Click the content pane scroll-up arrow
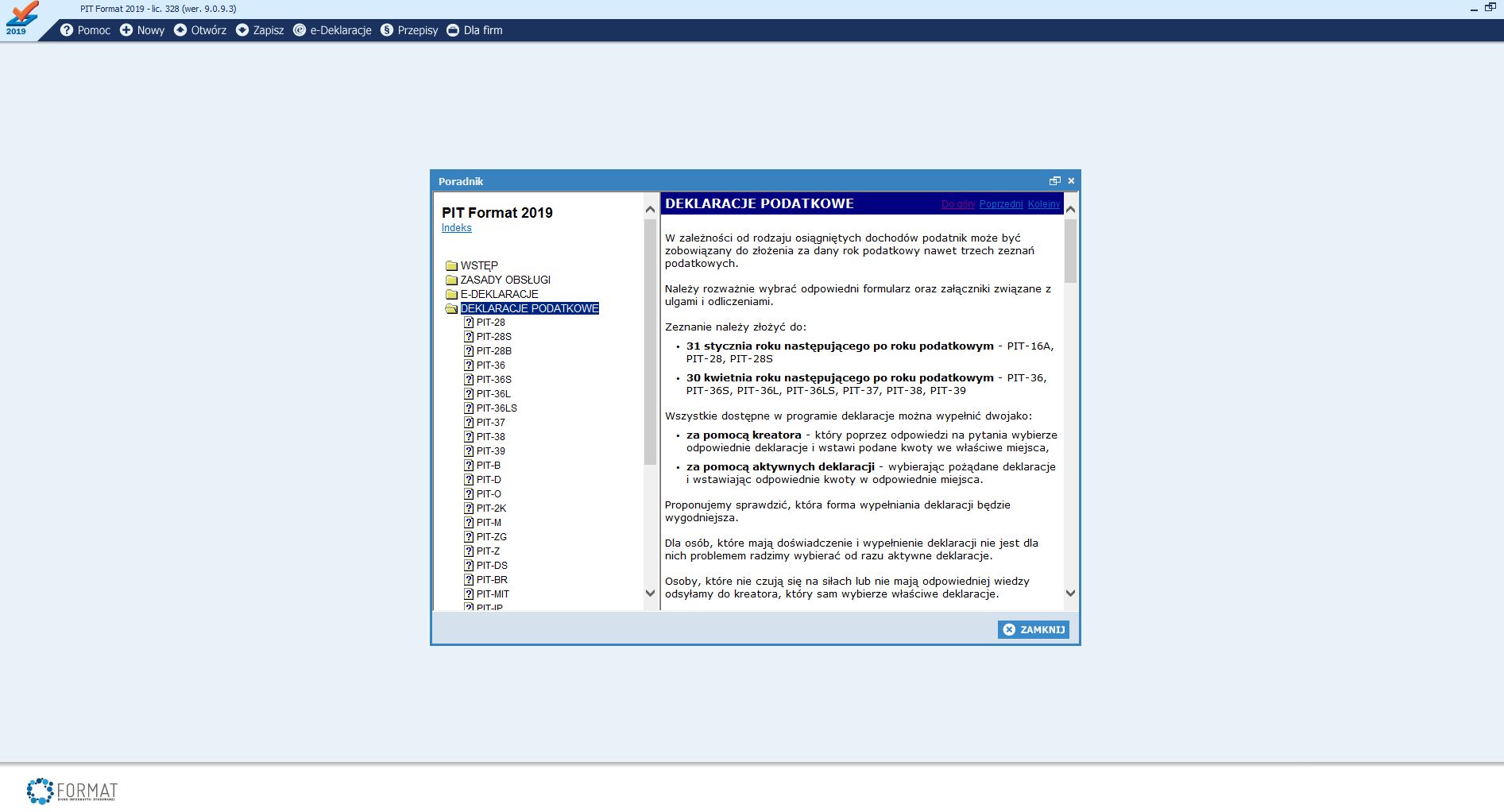1504x812 pixels. (1070, 209)
